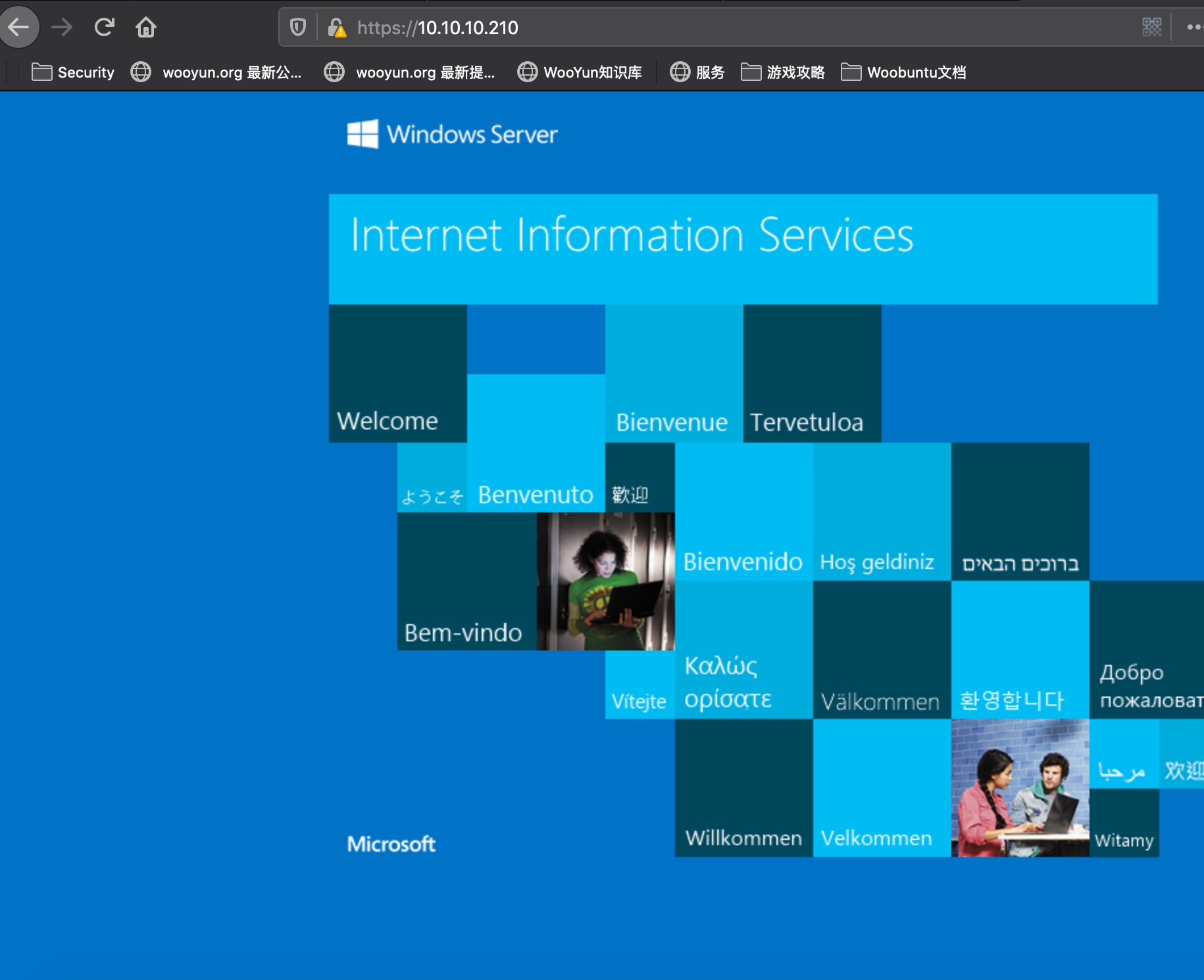Click the Korean 환영합니다 tile
Image resolution: width=1204 pixels, height=980 pixels.
[1020, 650]
